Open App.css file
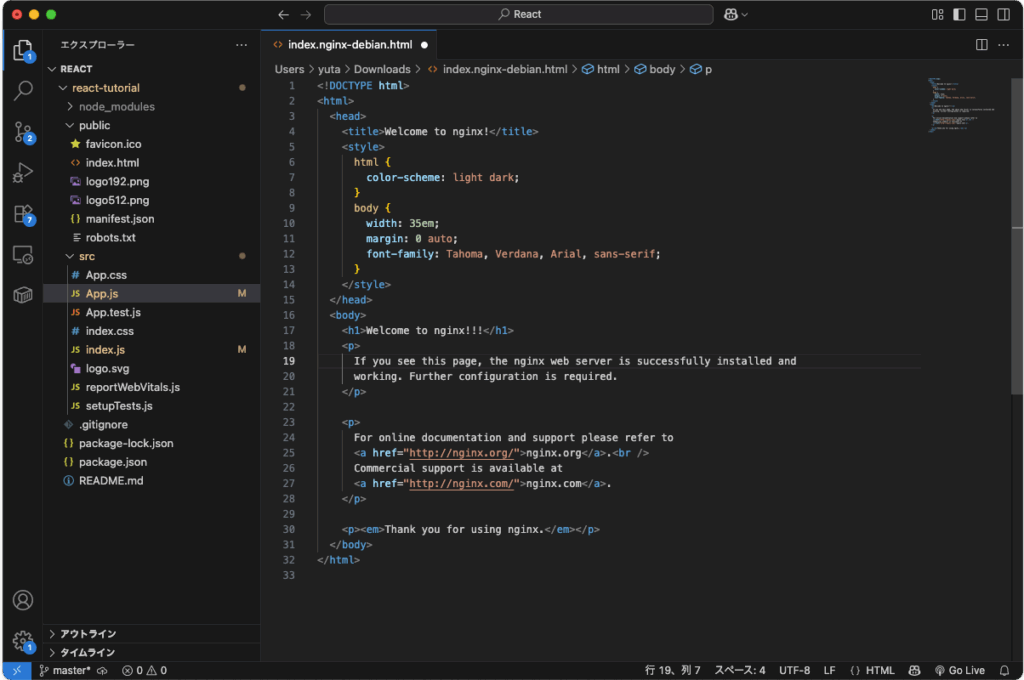 coord(152,275)
